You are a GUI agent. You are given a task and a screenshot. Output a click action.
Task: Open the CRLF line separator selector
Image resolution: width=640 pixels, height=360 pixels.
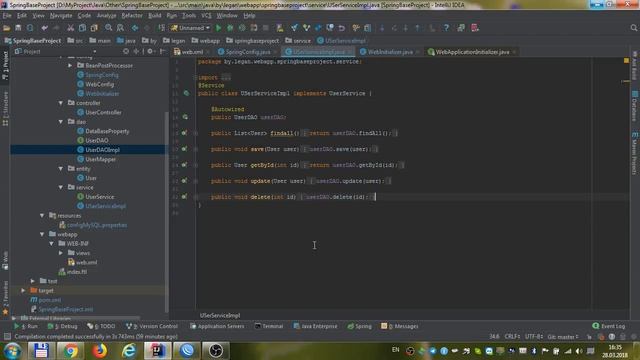click(x=512, y=337)
